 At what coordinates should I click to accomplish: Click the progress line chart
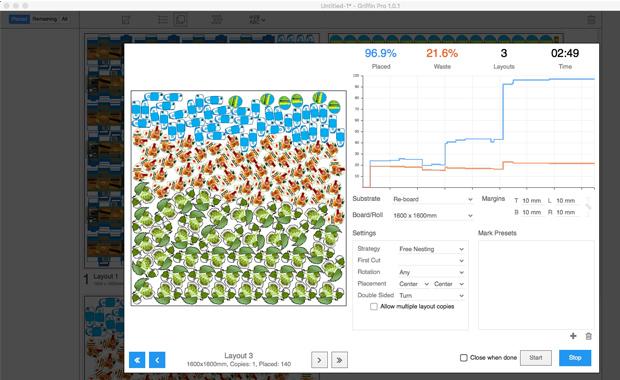[x=474, y=131]
